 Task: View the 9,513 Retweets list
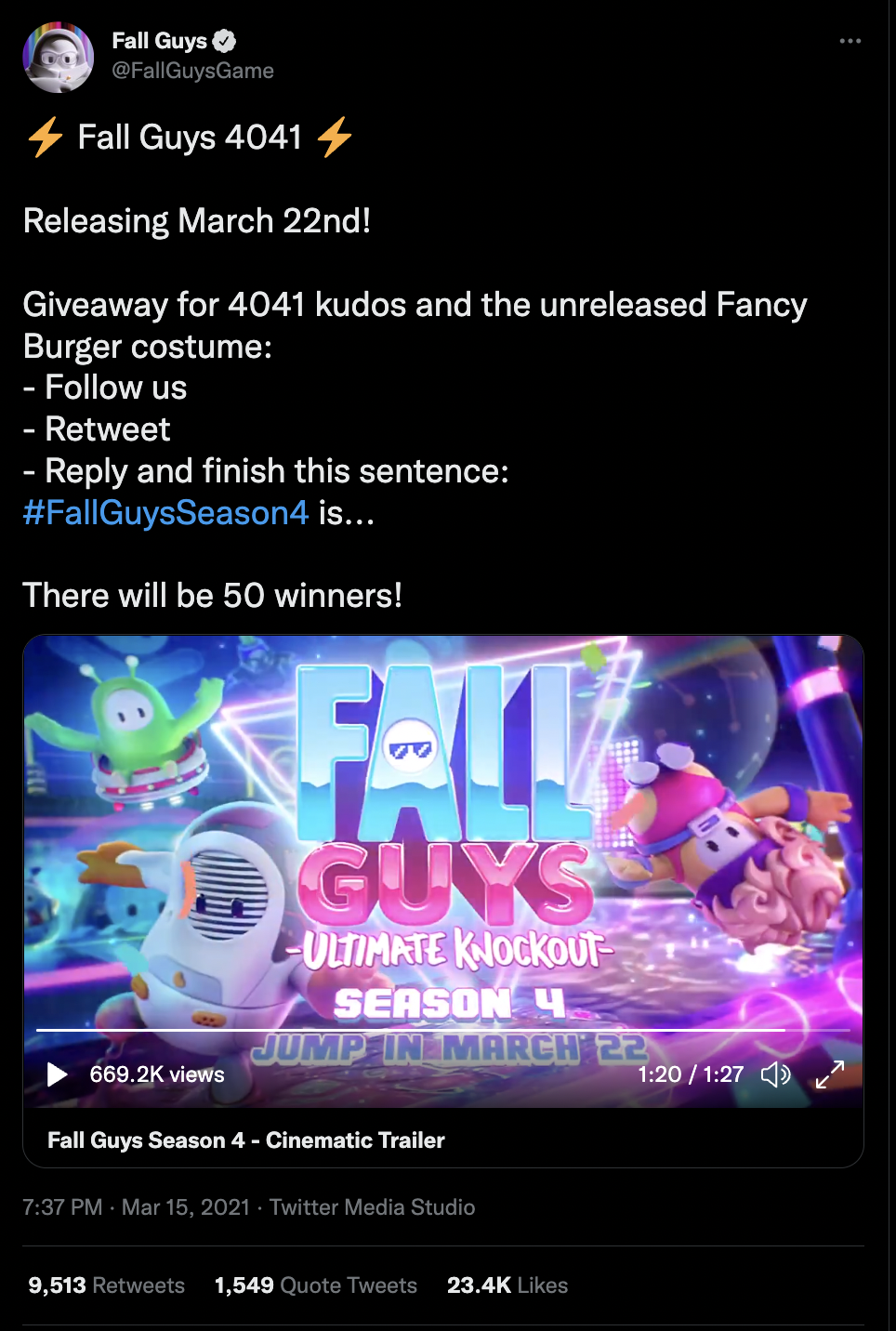107,1285
